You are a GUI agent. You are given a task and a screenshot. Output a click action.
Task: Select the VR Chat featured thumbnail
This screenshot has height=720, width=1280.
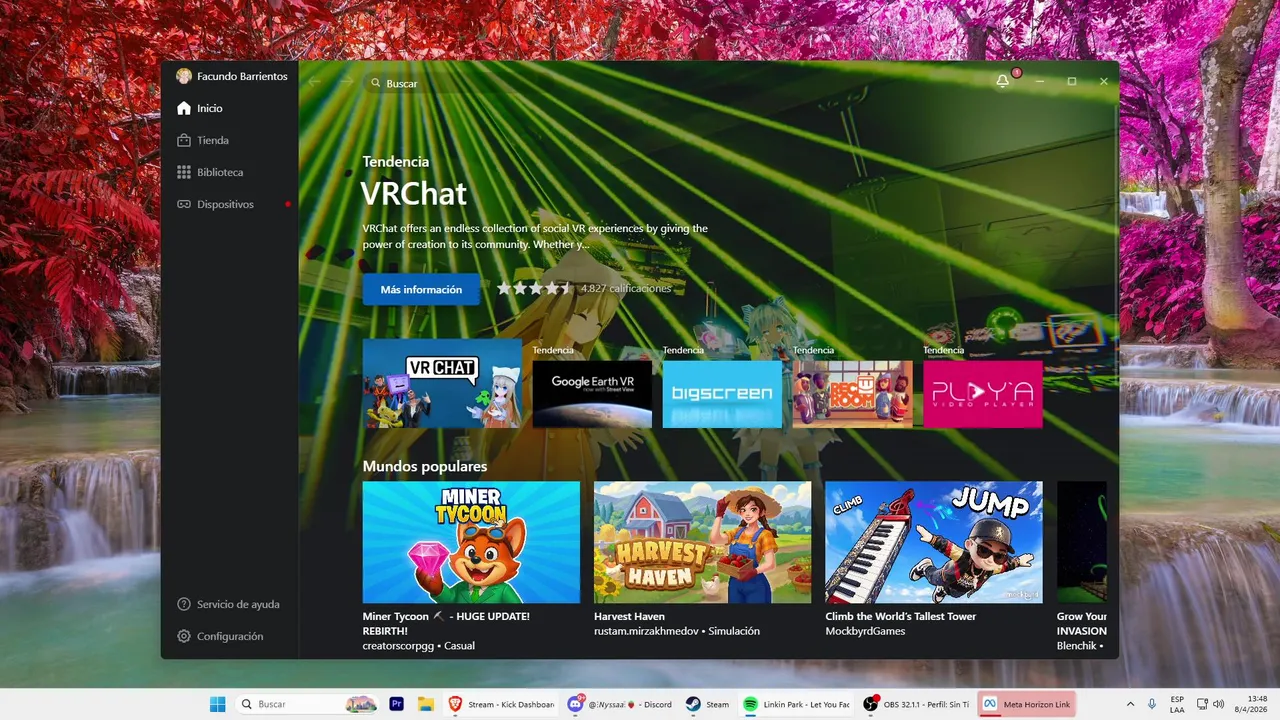point(442,383)
